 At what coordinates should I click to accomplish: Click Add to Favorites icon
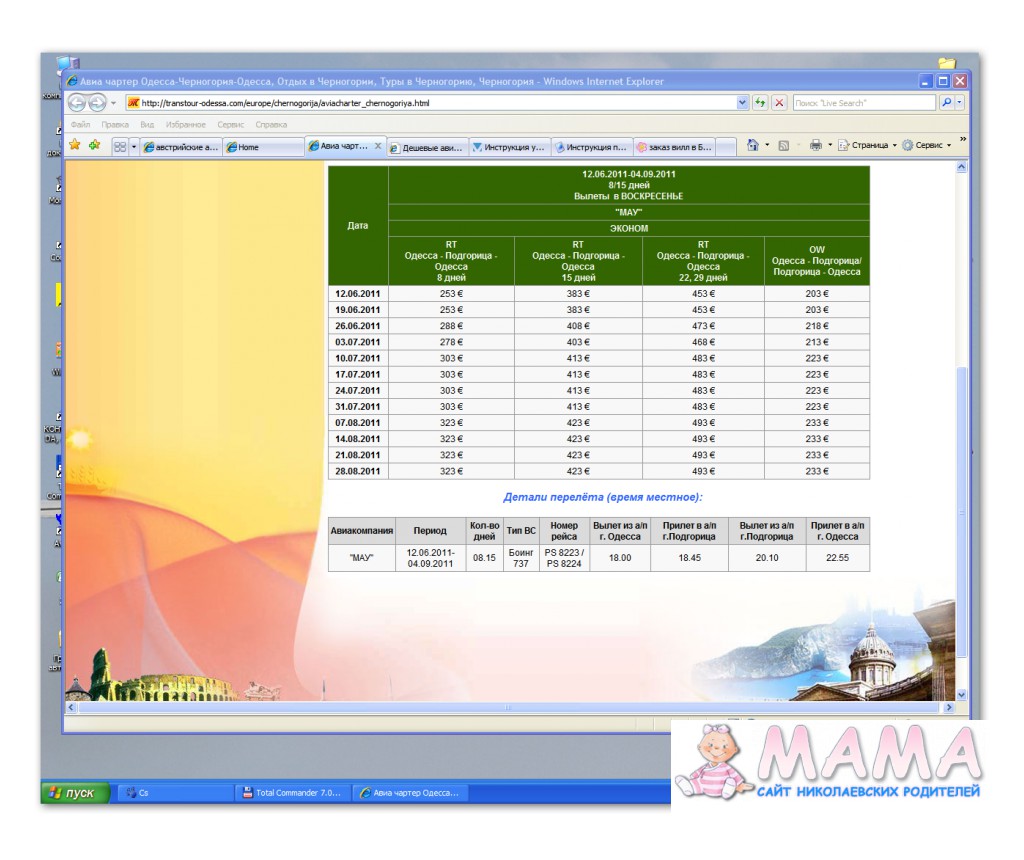94,145
